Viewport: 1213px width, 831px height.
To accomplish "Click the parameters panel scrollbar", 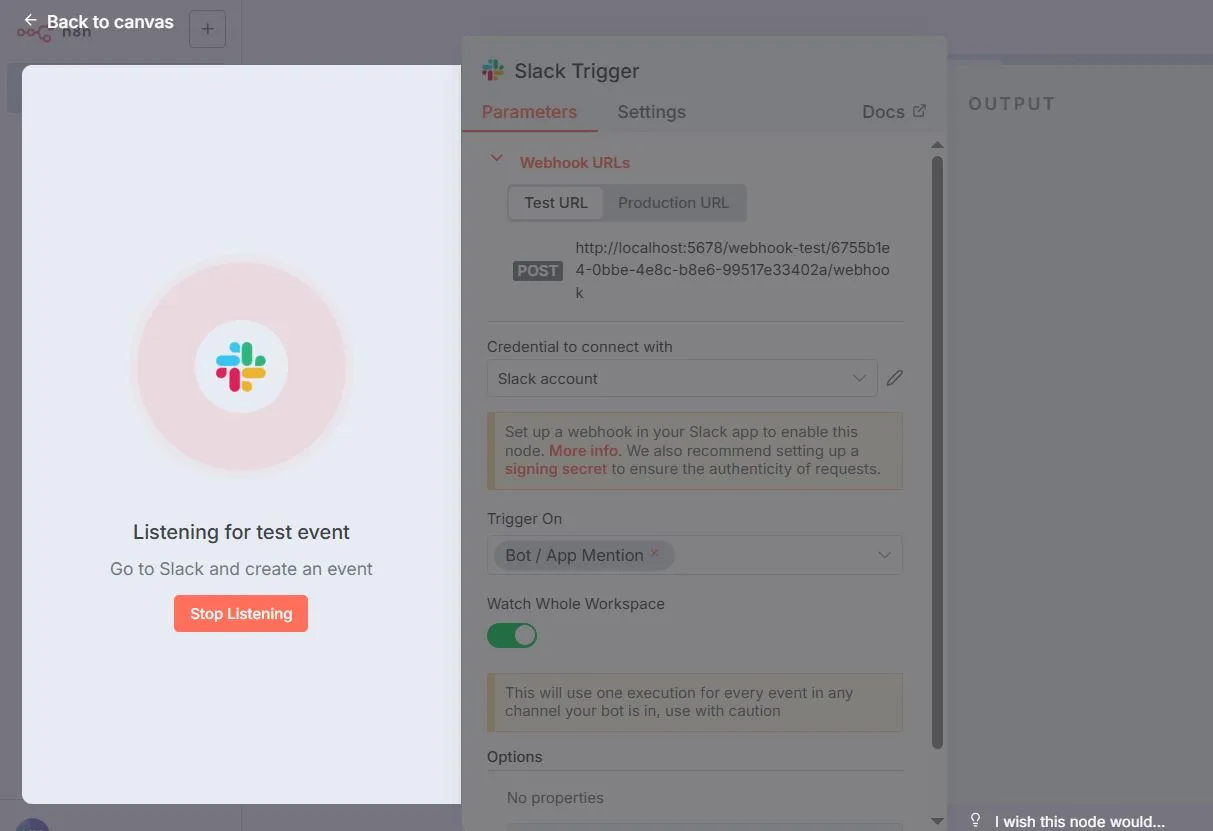I will [x=937, y=450].
